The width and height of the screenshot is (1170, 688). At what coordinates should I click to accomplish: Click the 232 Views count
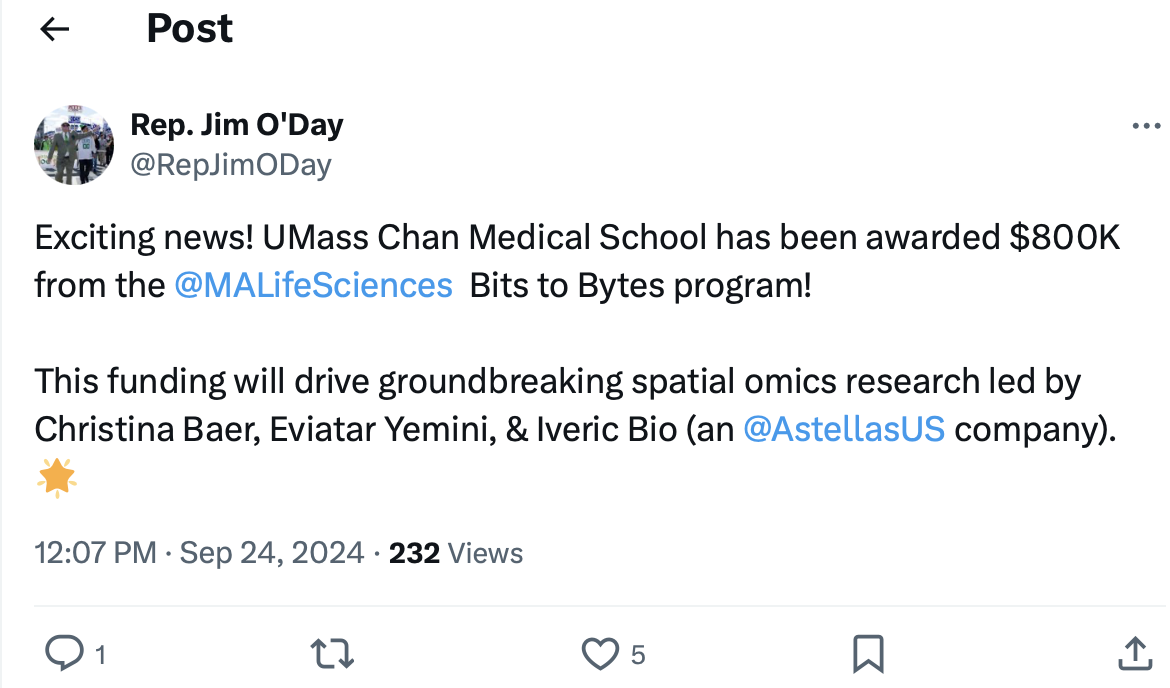(x=455, y=552)
